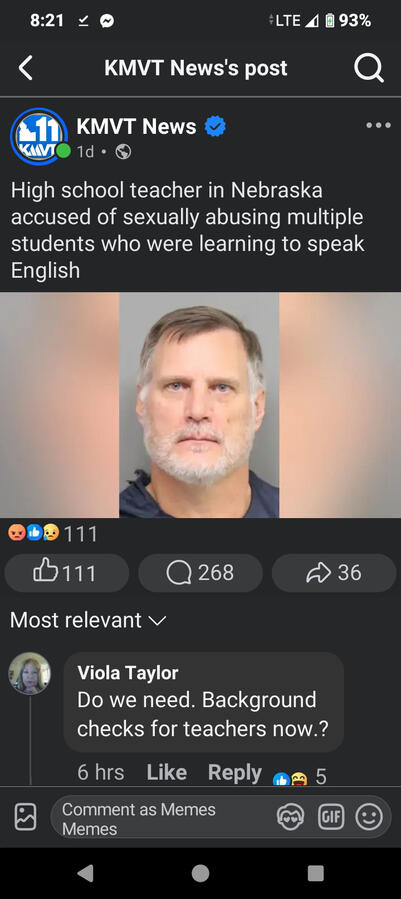This screenshot has height=899, width=401.
Task: Tap the Android home navigation button
Action: coord(200,873)
